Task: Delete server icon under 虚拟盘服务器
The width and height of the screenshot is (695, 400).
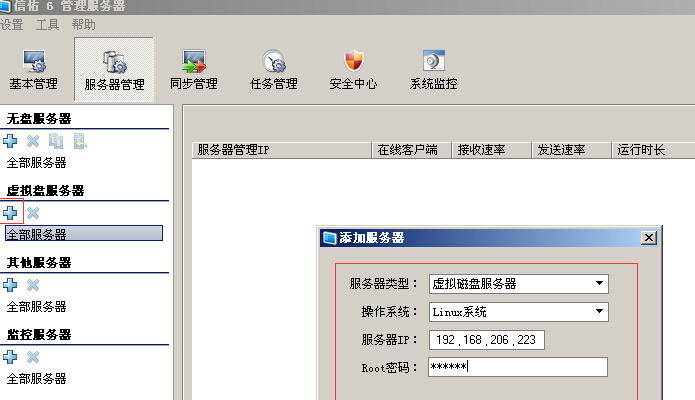Action: 33,213
